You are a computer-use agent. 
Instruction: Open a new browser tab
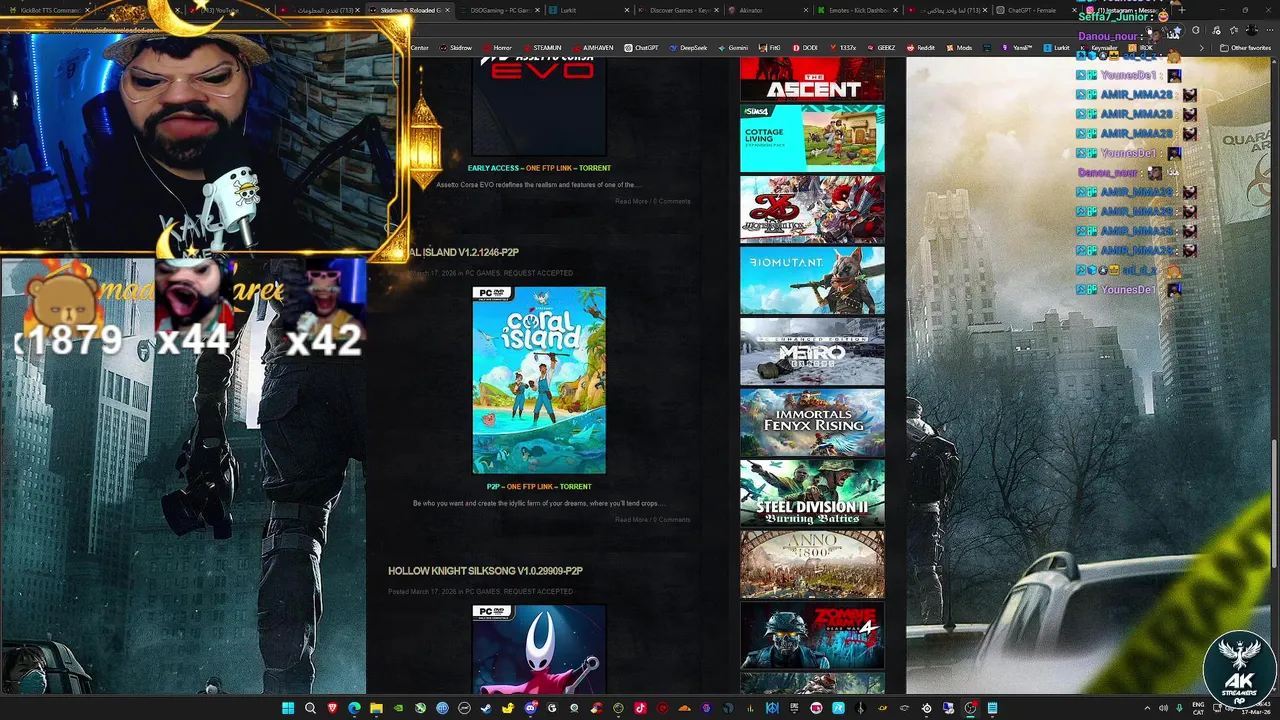[1181, 10]
